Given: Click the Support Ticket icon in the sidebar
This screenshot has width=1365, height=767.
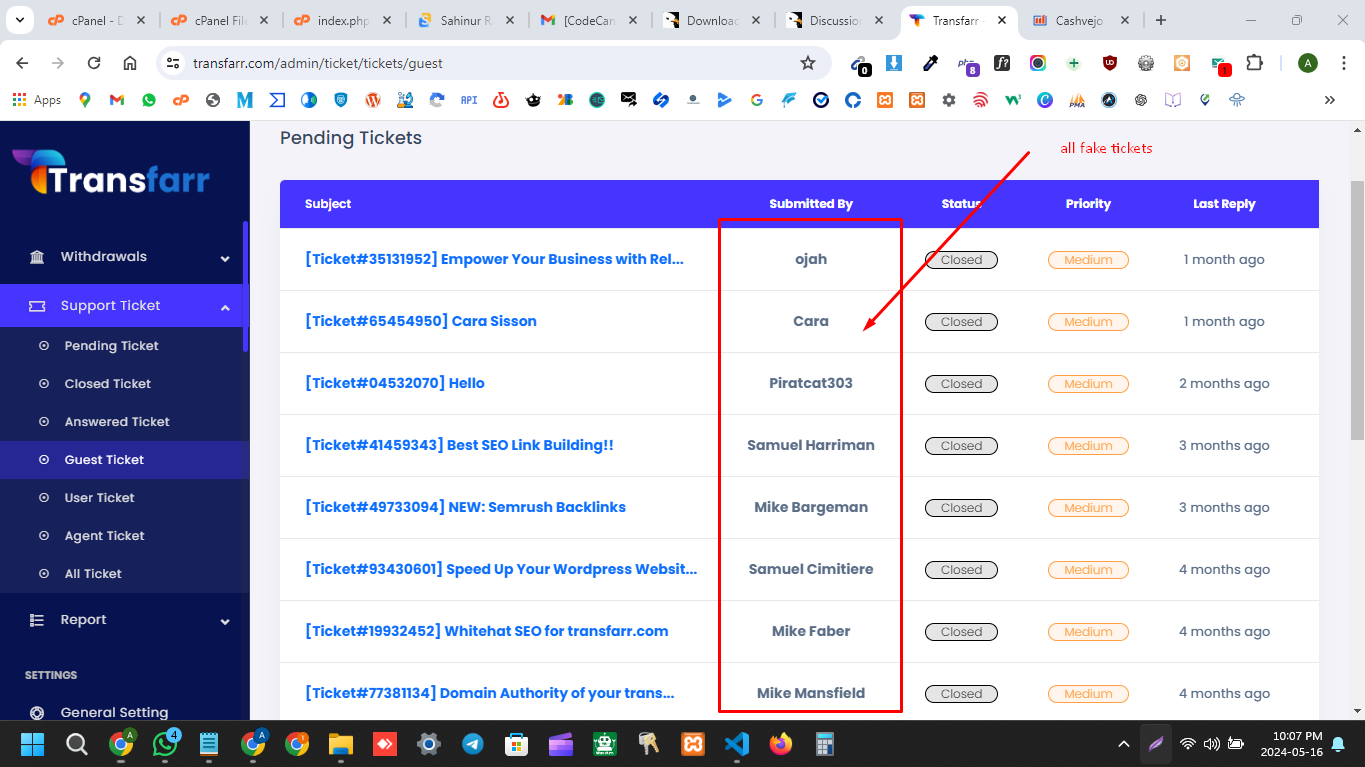Looking at the screenshot, I should coord(37,306).
